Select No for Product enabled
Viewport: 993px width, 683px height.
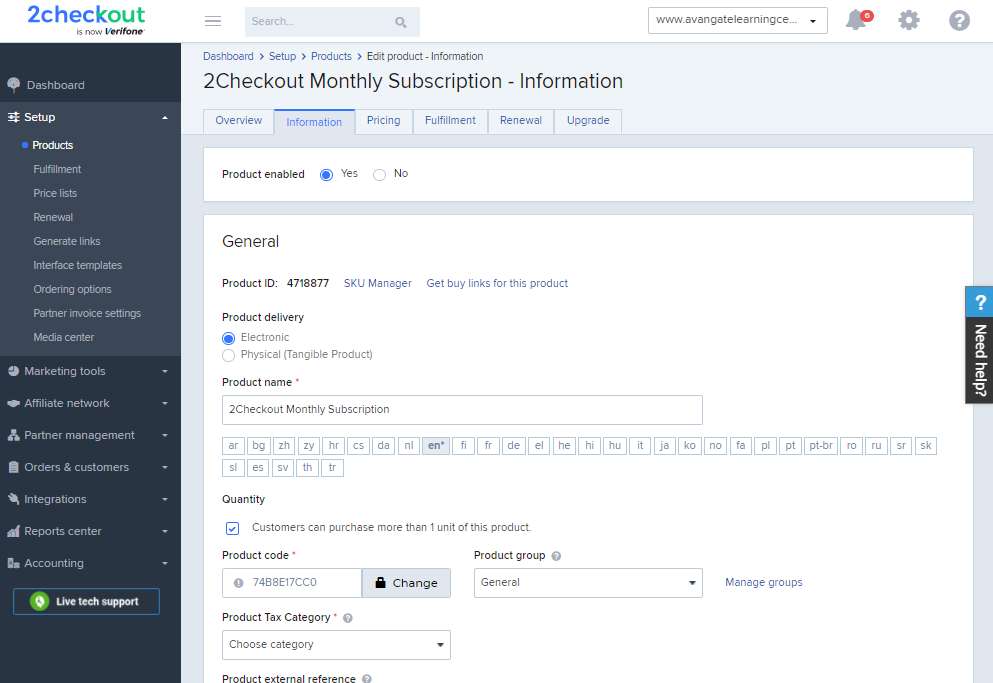(379, 175)
